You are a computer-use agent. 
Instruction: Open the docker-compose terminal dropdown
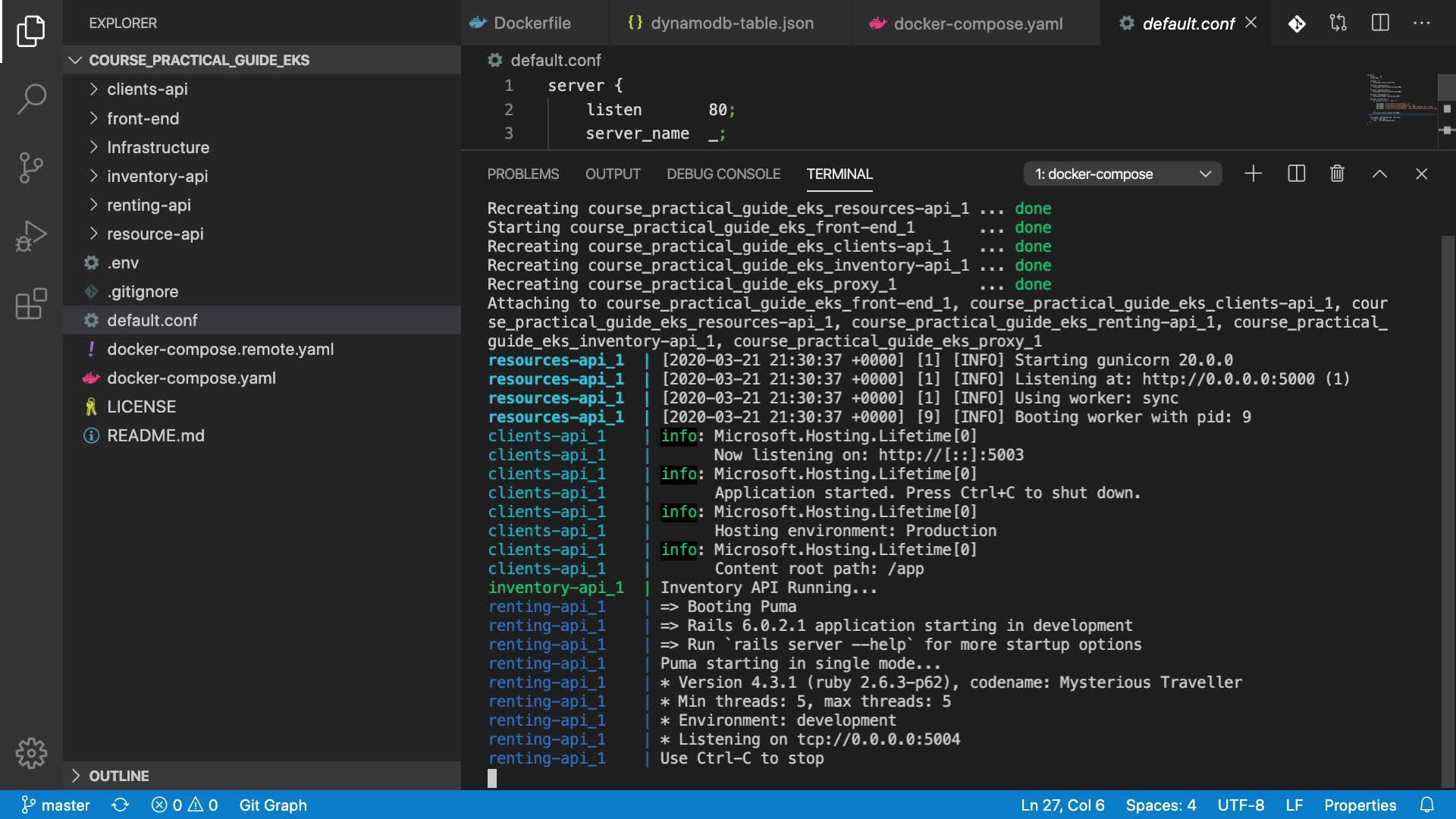pyautogui.click(x=1122, y=174)
